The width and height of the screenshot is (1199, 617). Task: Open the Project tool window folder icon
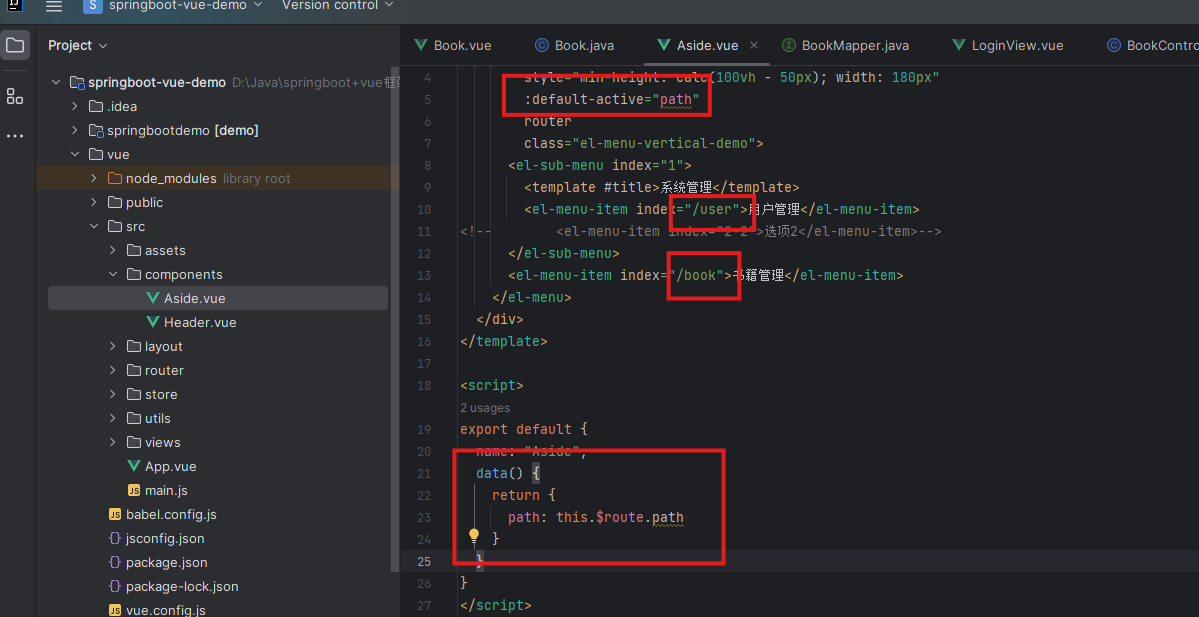coord(15,45)
